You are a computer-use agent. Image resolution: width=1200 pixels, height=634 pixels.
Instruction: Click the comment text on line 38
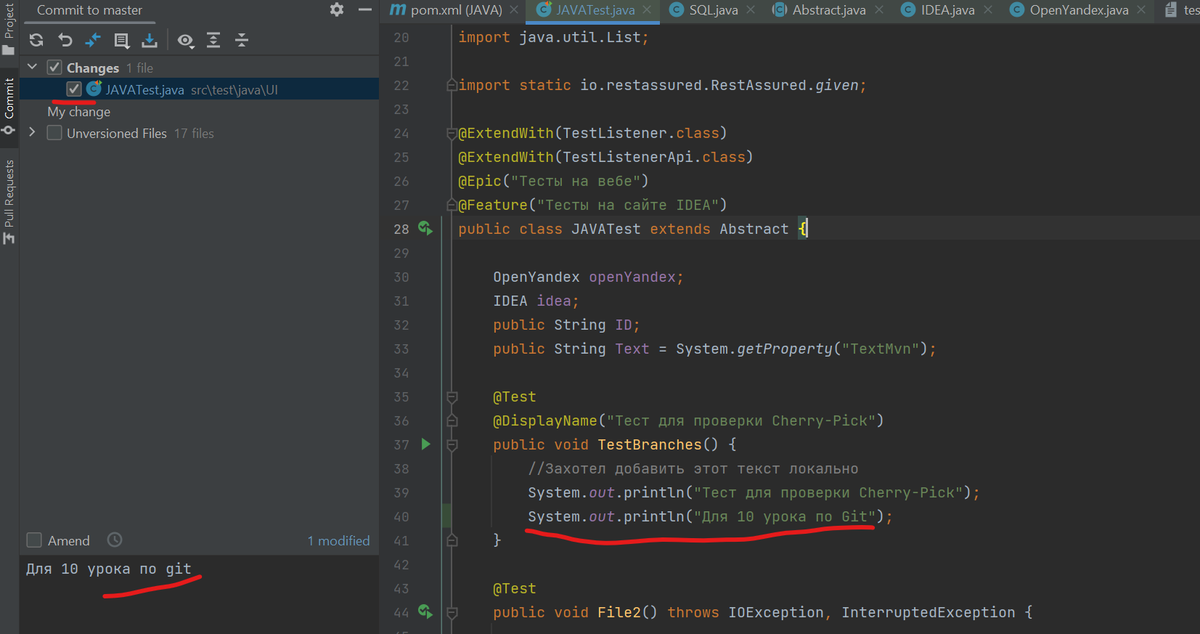click(x=693, y=469)
